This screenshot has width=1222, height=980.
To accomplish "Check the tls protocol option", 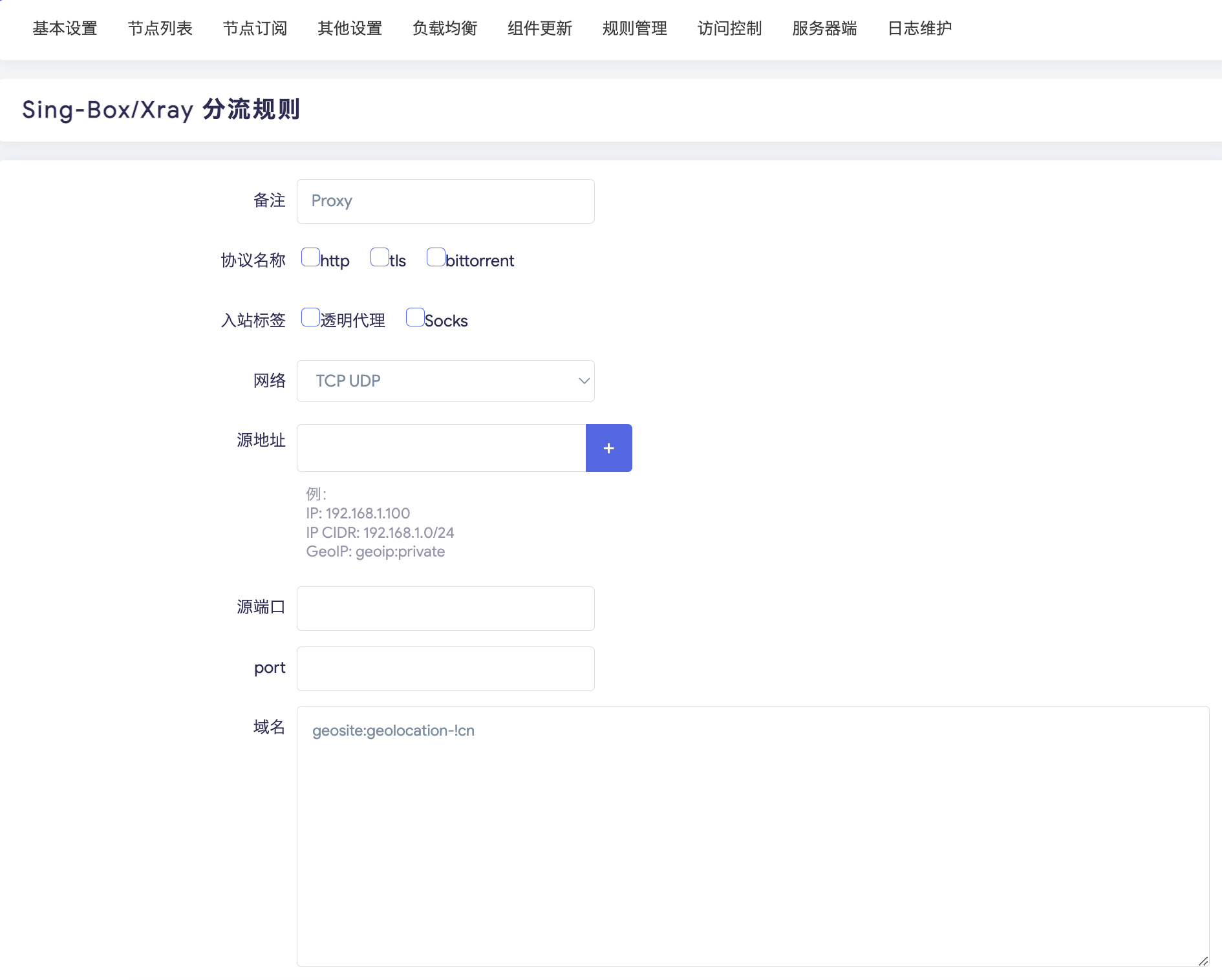I will [x=380, y=257].
